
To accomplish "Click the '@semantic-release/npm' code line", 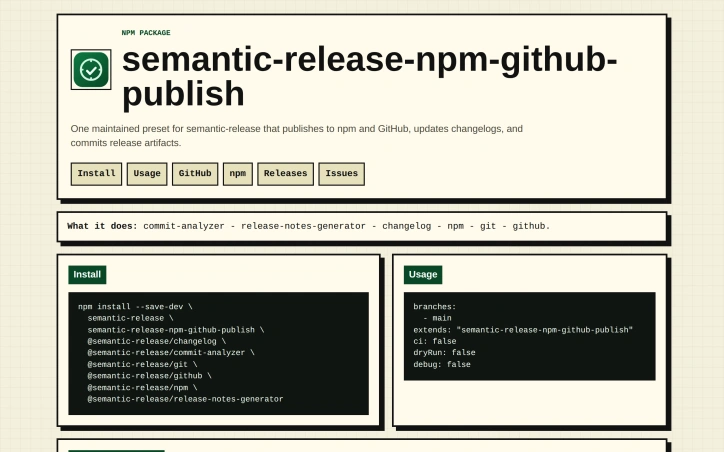I will [x=142, y=387].
